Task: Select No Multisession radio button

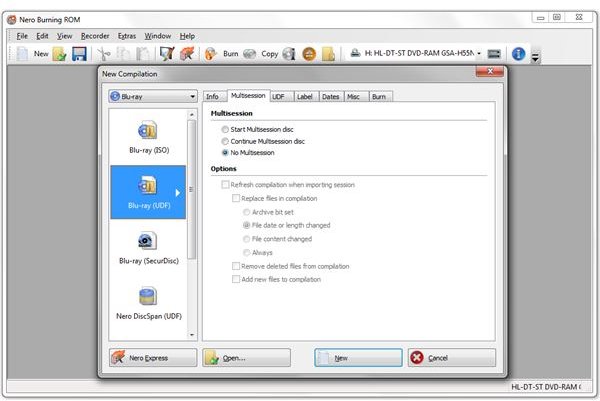Action: [225, 153]
